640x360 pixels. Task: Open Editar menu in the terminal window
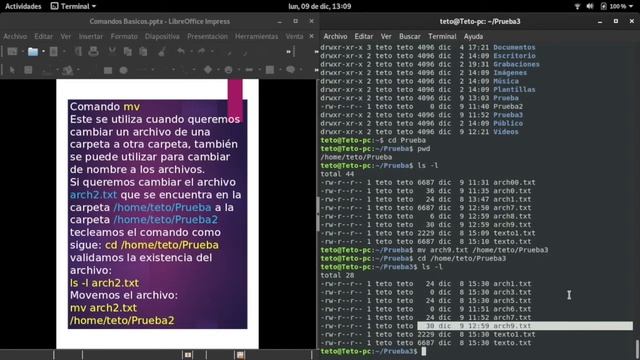364,36
